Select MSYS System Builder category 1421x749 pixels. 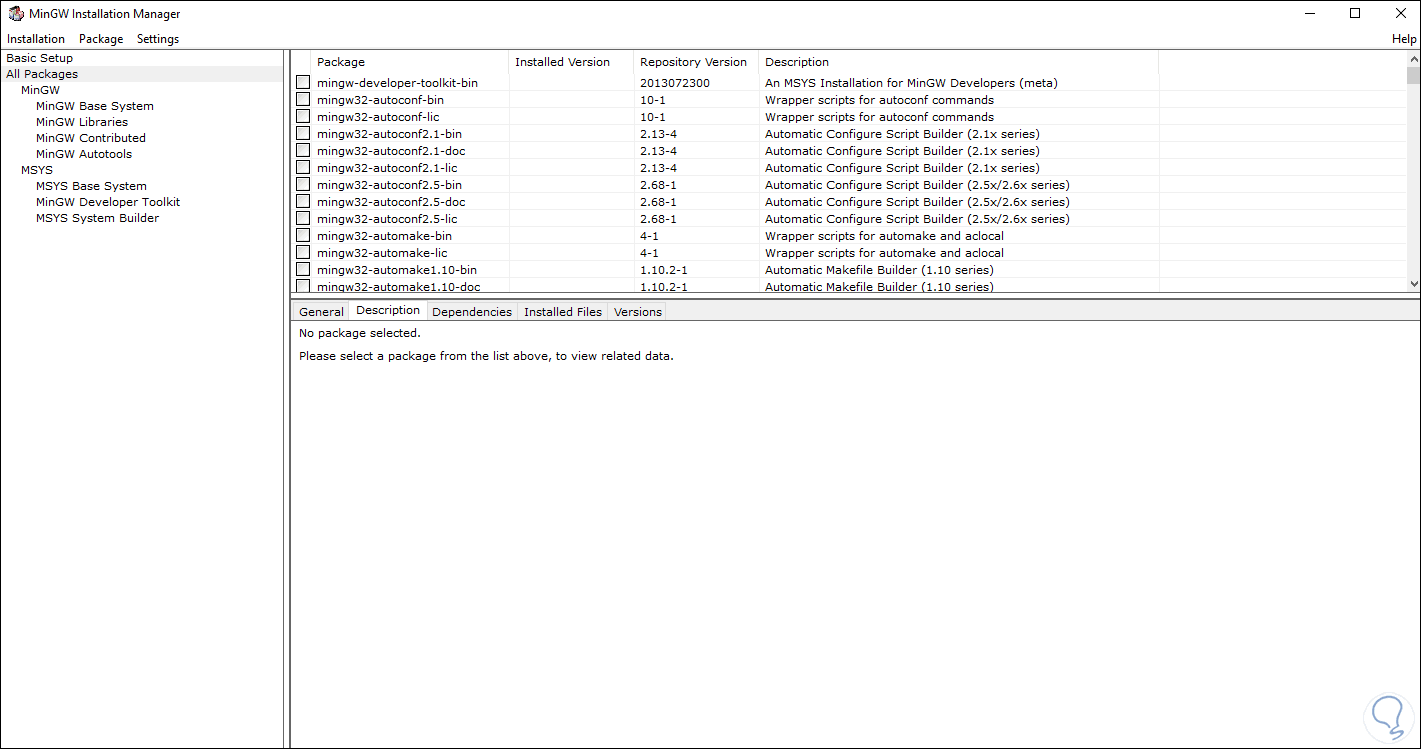(97, 218)
